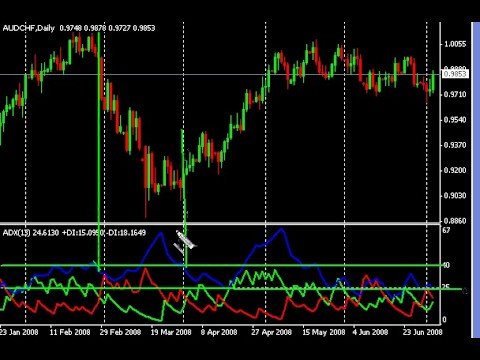This screenshot has height=360, width=480.
Task: Click the ADX(13) indicator label
Action: (x=16, y=232)
